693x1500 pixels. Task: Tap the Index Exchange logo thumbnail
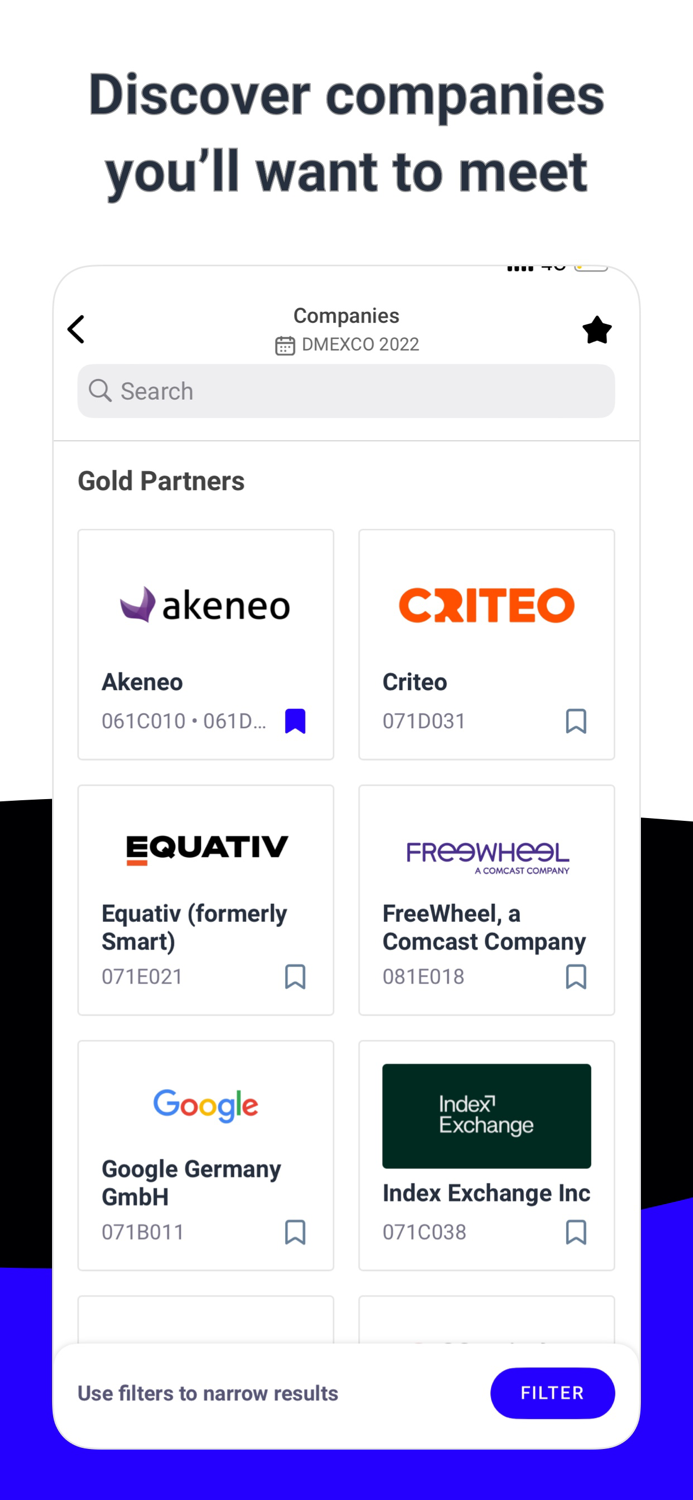click(487, 1116)
